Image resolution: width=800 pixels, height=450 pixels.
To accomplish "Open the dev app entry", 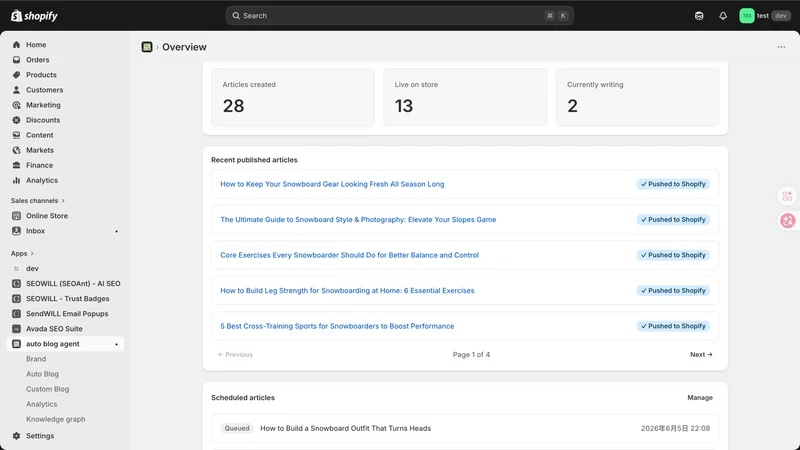I will [32, 268].
